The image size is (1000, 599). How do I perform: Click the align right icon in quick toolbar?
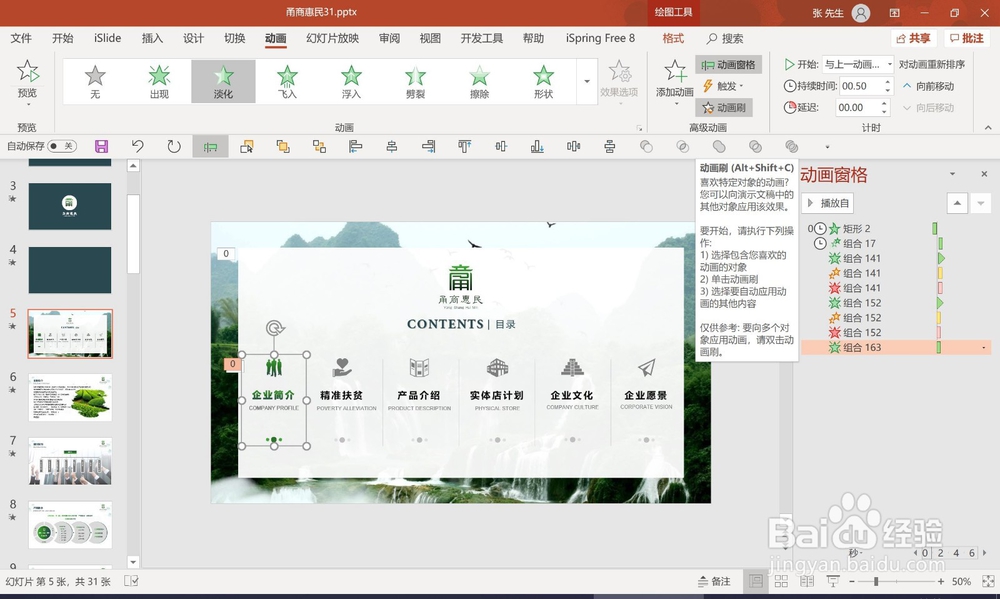(x=429, y=147)
